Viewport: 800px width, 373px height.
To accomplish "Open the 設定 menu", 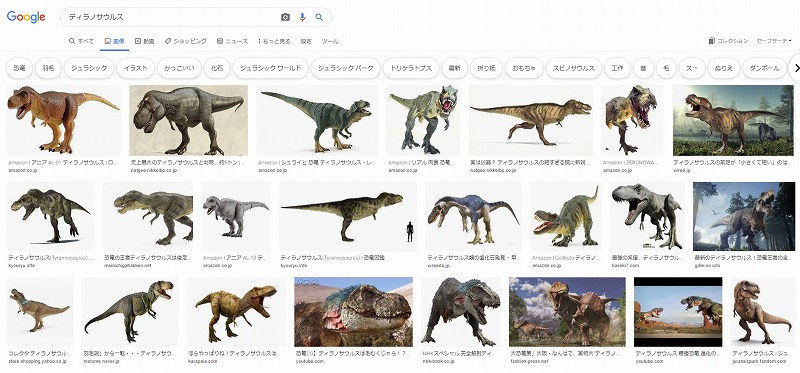I will click(x=306, y=41).
